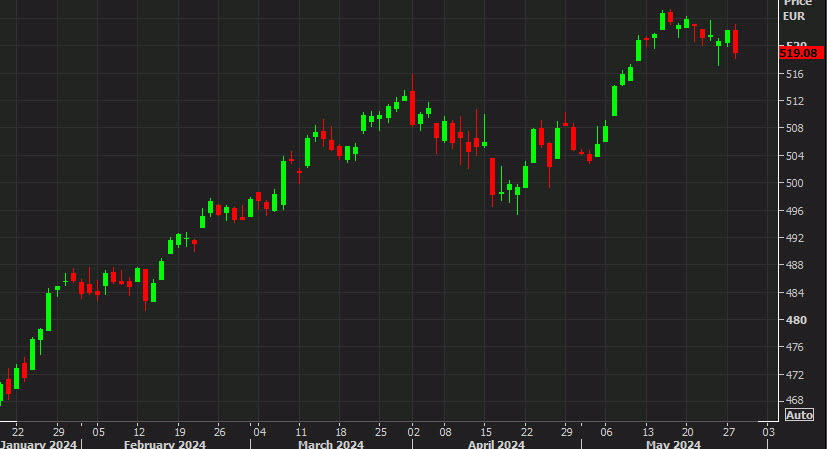
Task: Click the 08 April date tick
Action: pos(446,432)
